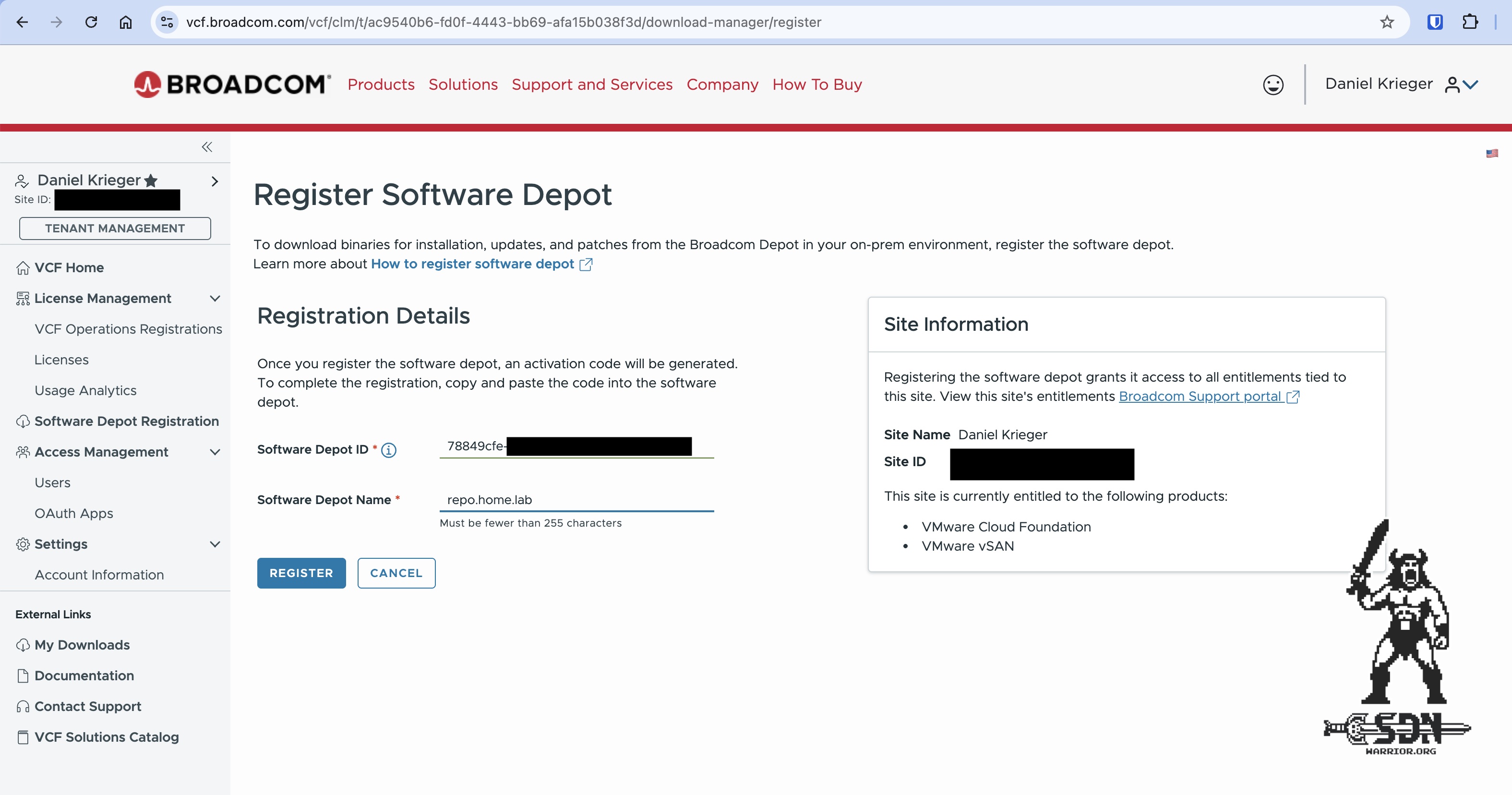Open the Company menu
This screenshot has height=795, width=1512.
[x=722, y=84]
